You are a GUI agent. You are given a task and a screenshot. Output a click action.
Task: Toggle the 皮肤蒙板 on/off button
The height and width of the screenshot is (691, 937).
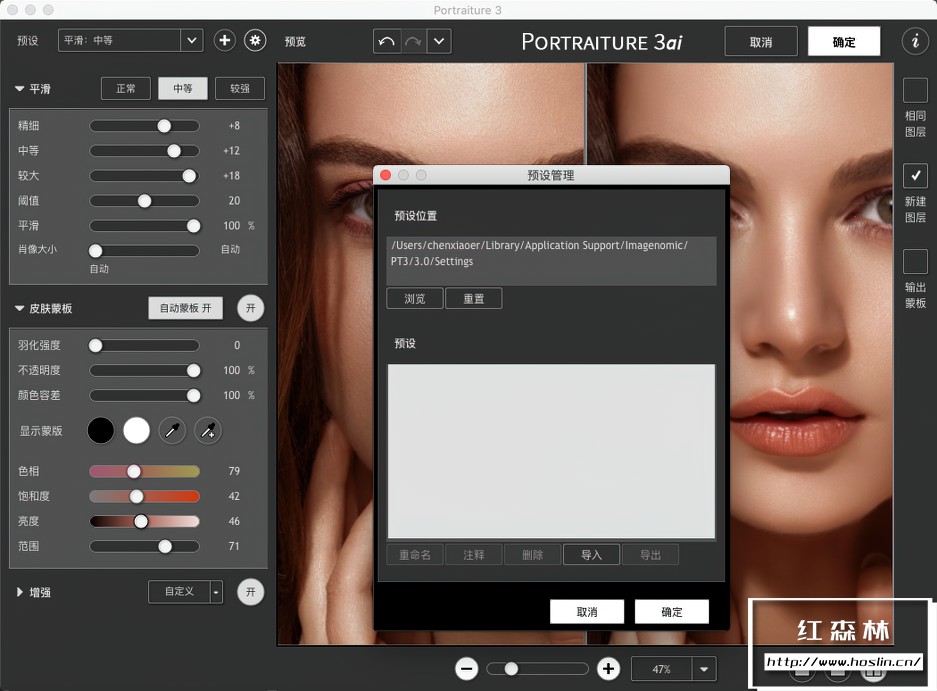coord(251,308)
